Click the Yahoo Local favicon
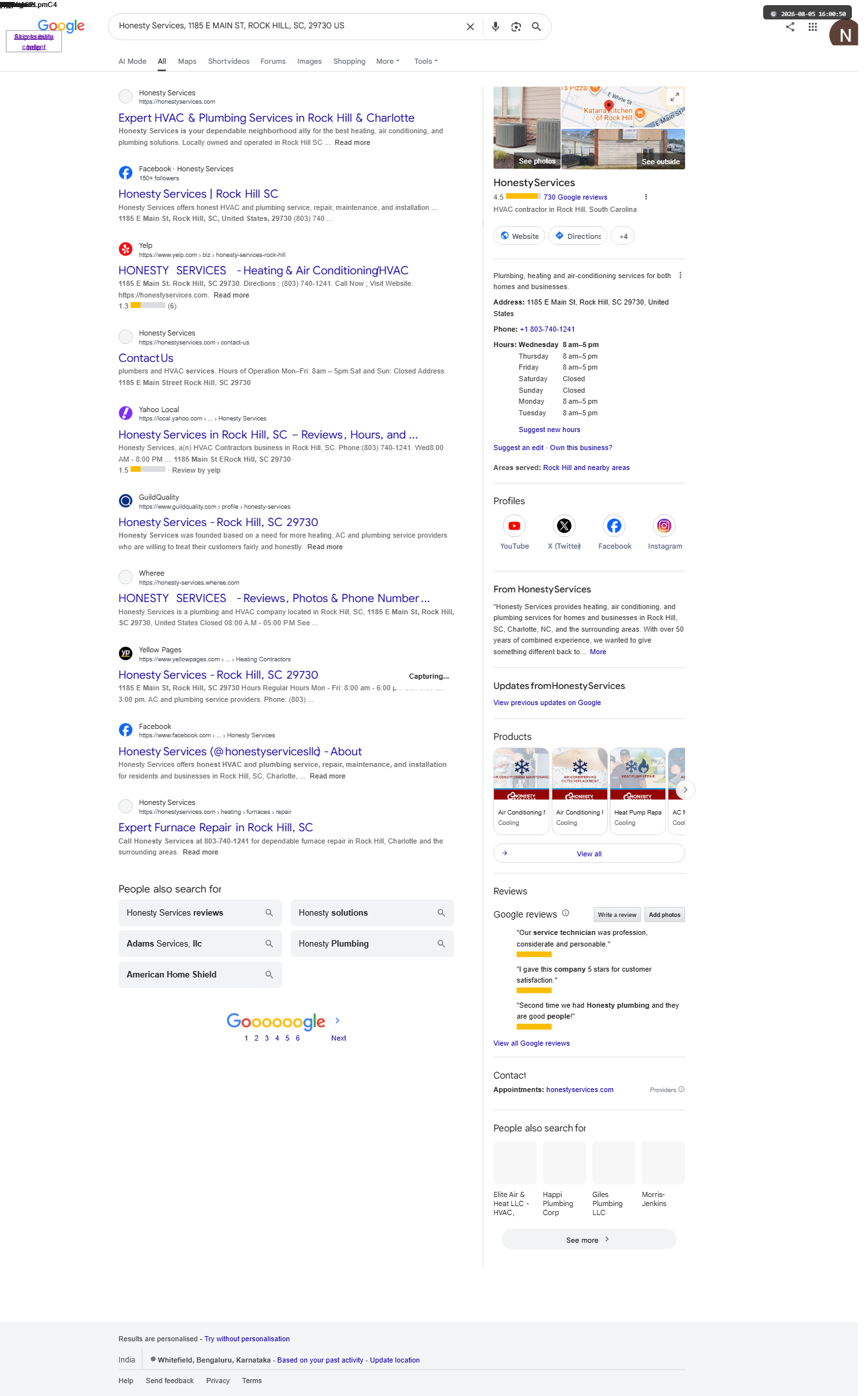 click(x=126, y=413)
